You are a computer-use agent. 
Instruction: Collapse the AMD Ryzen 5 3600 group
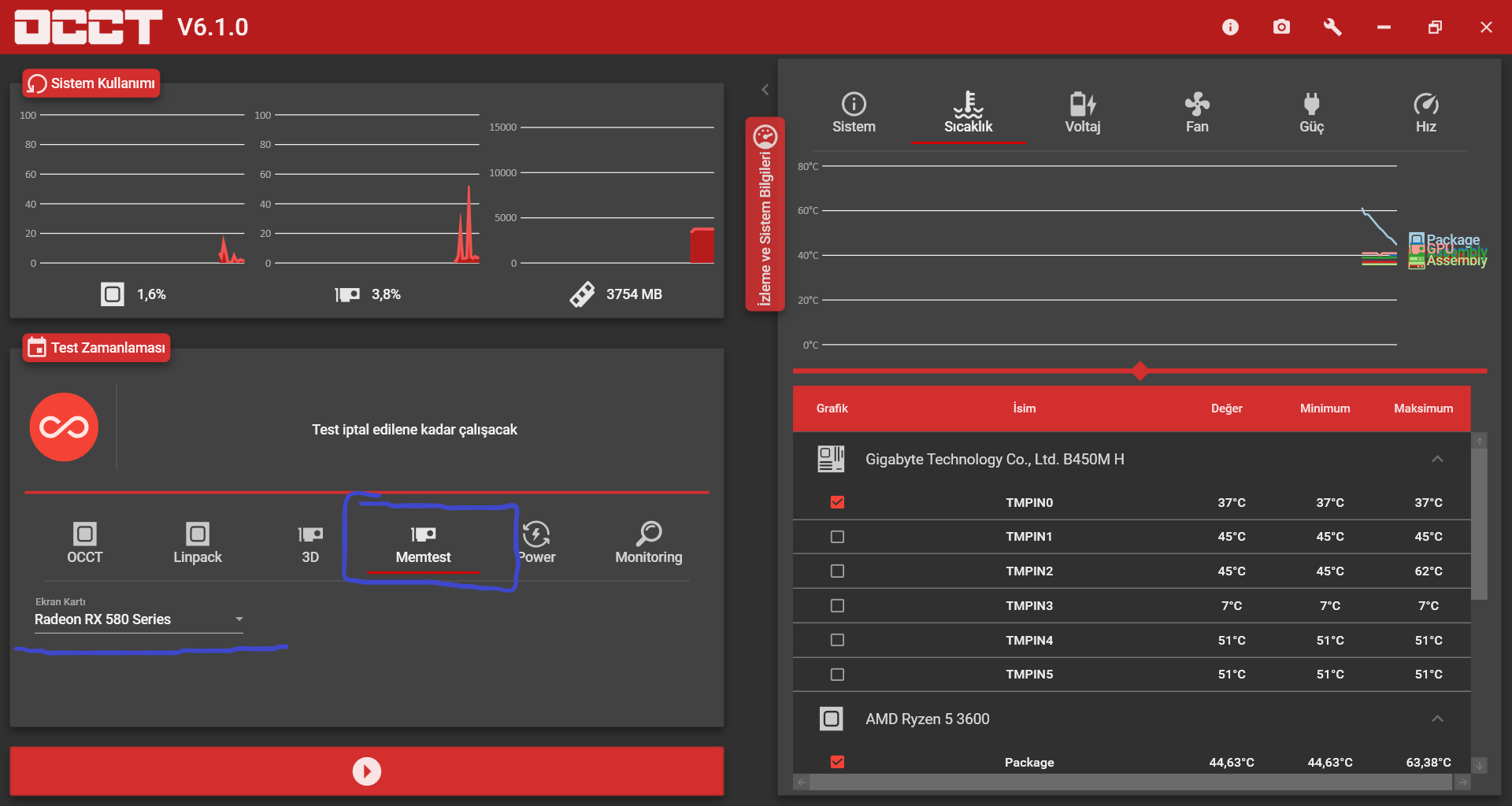pyautogui.click(x=1437, y=719)
